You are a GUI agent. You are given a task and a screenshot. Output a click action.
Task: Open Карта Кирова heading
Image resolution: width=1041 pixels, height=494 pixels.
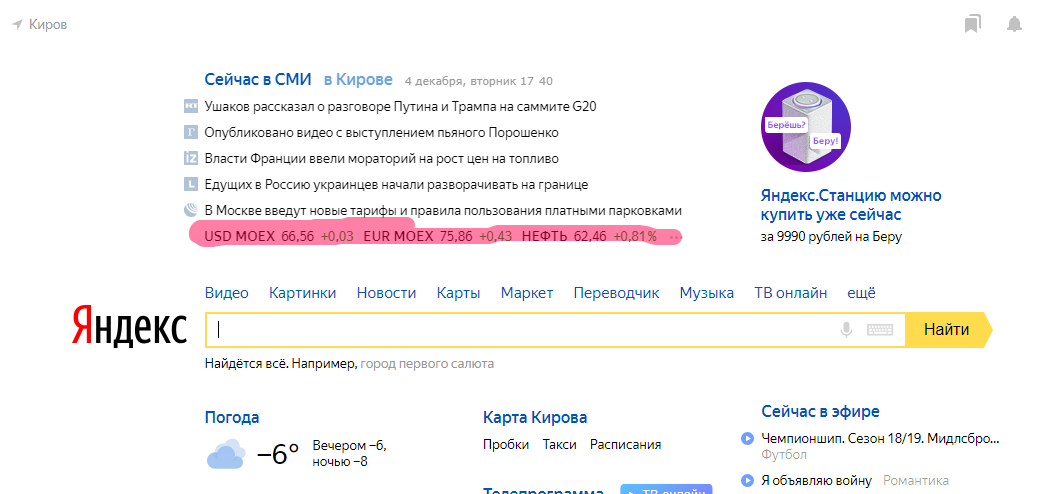click(535, 418)
